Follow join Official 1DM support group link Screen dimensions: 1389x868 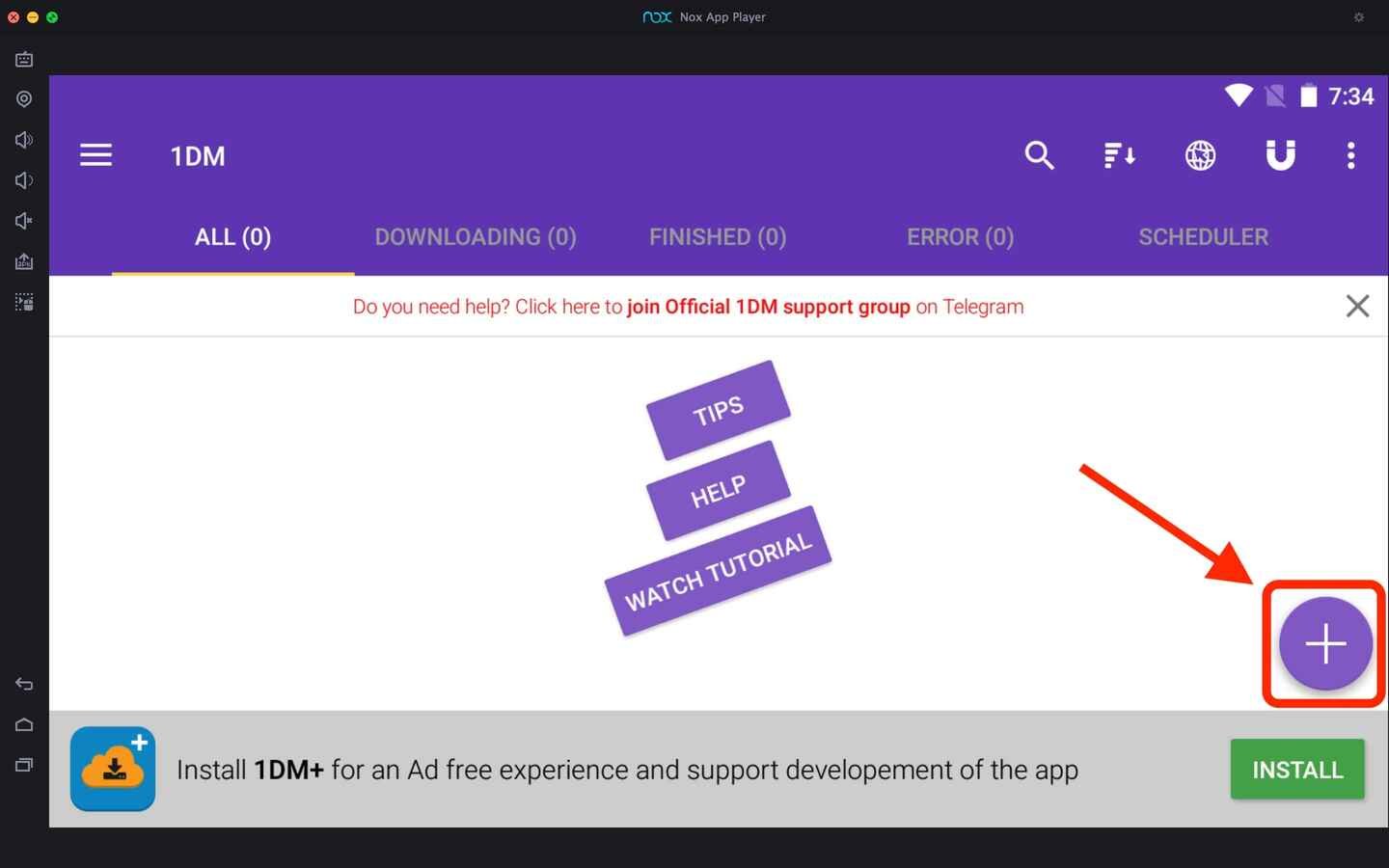point(769,307)
